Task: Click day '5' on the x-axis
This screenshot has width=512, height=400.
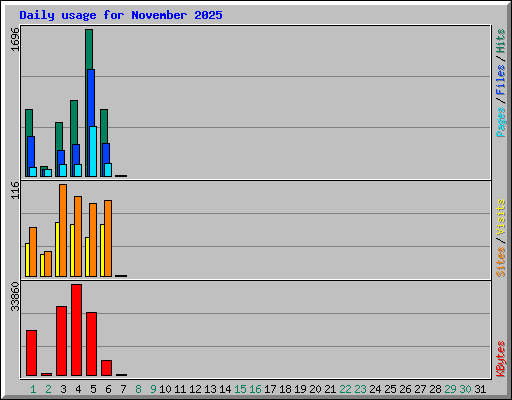Action: 93,389
